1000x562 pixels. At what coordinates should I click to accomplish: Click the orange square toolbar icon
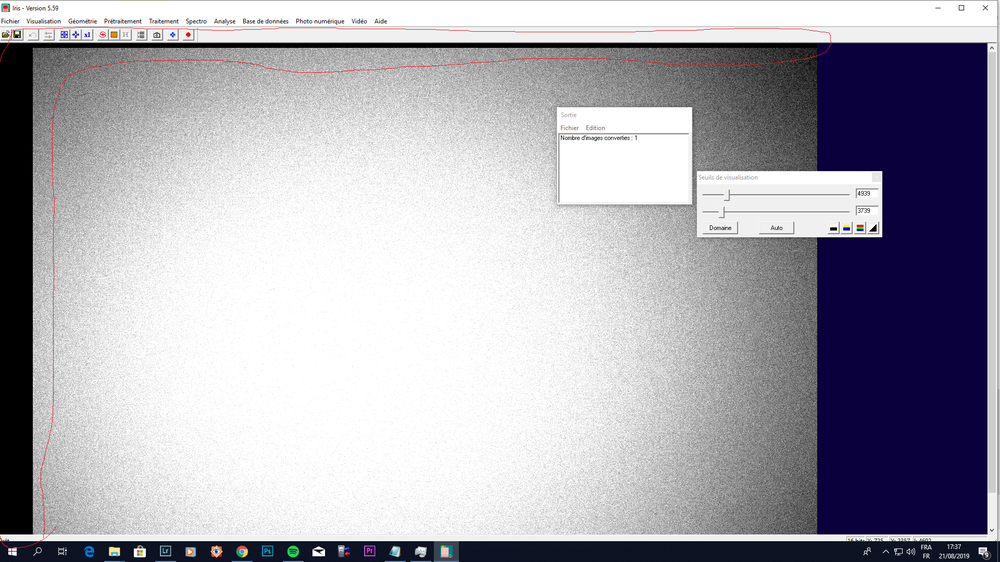114,35
